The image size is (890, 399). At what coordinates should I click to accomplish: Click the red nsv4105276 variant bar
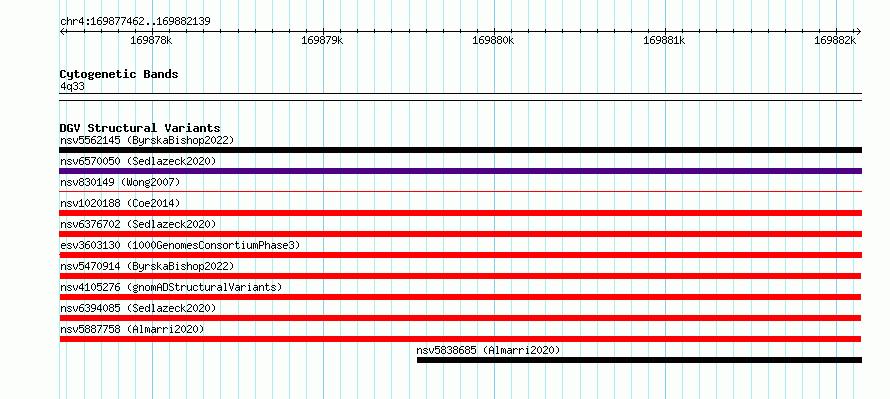460,297
